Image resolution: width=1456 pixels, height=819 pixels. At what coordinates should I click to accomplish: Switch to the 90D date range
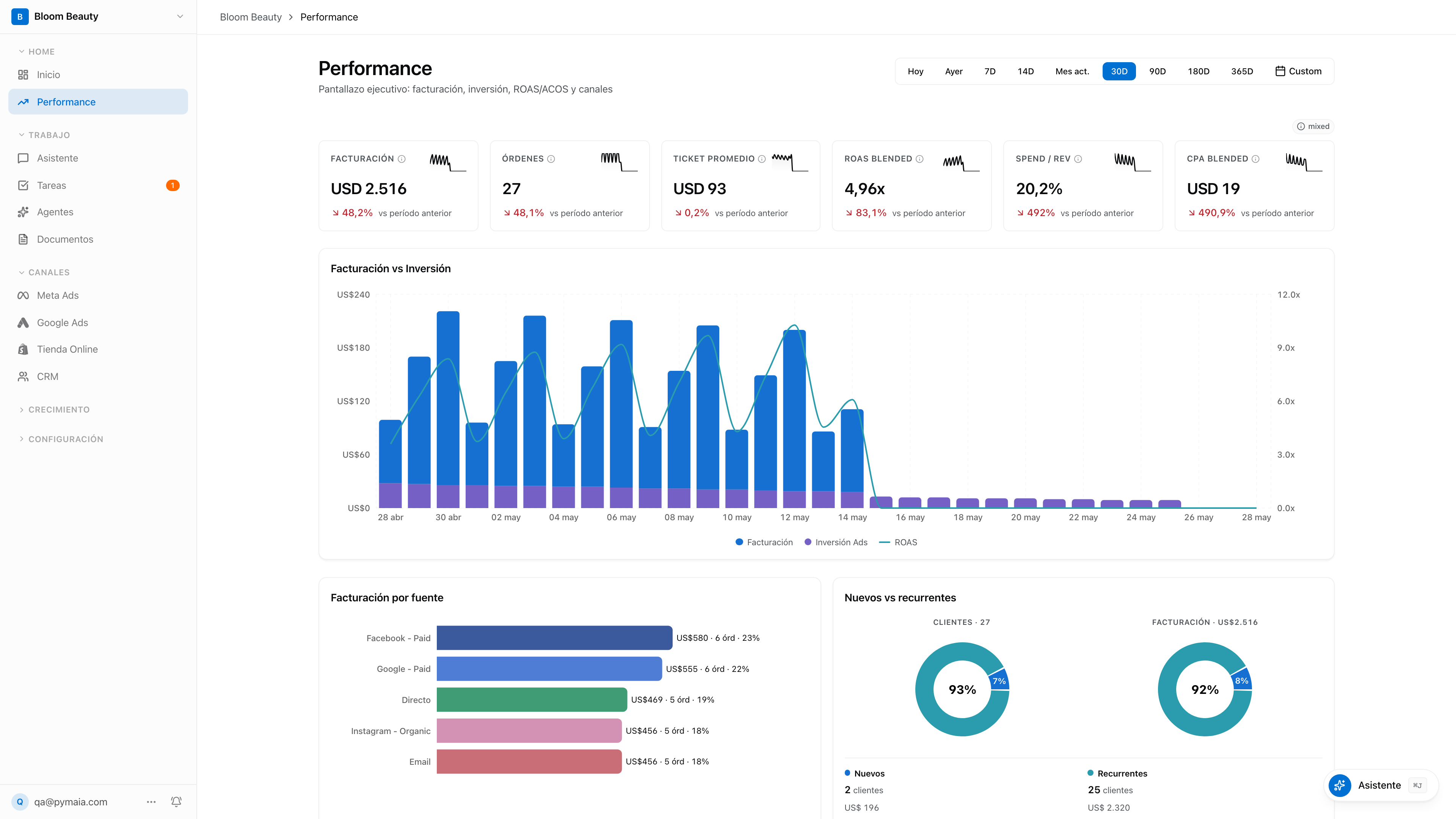[x=1158, y=71]
